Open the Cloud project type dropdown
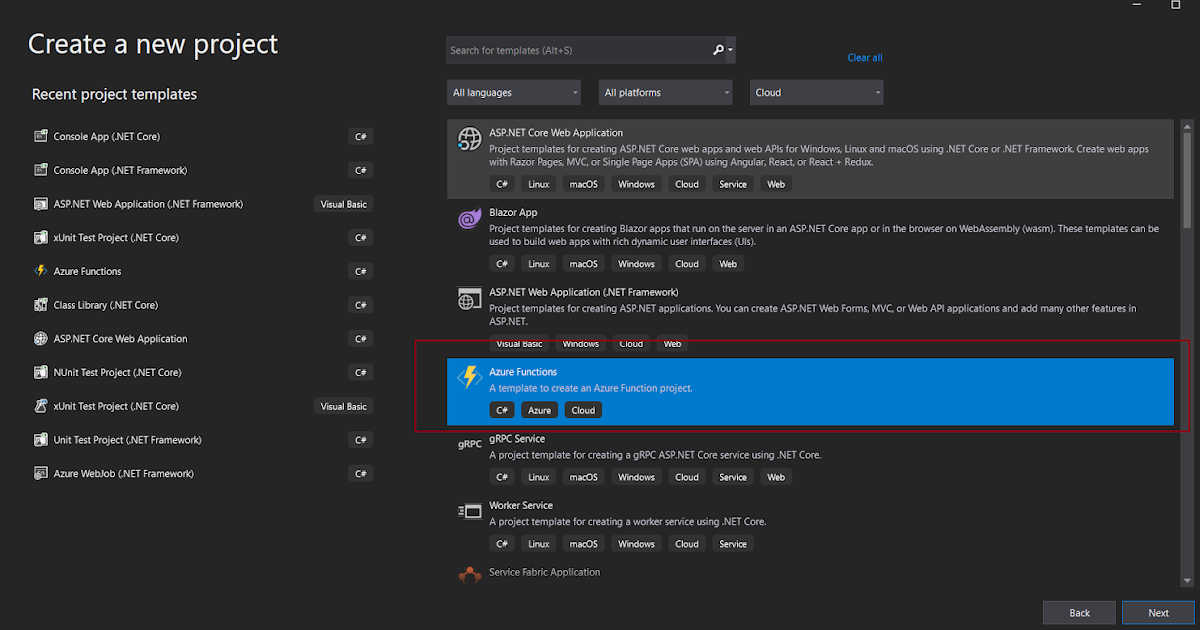This screenshot has width=1200, height=630. tap(816, 92)
